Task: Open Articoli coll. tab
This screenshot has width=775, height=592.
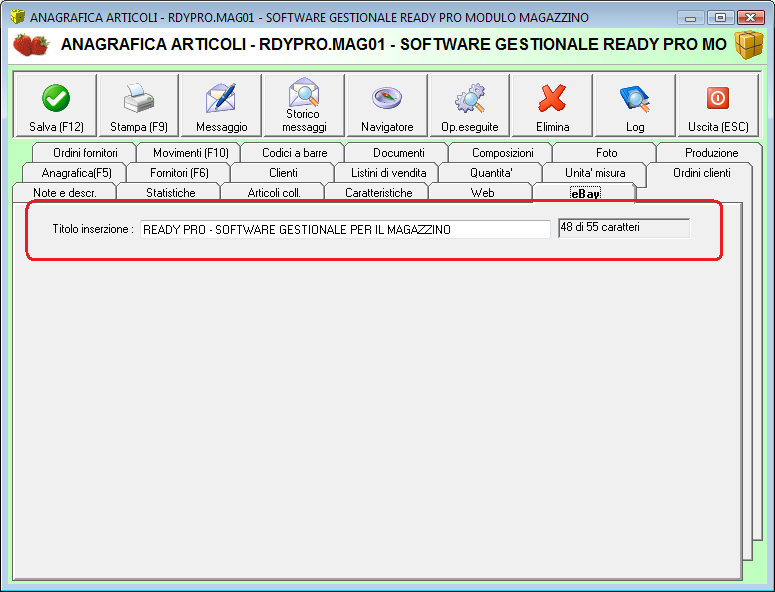Action: (x=274, y=193)
